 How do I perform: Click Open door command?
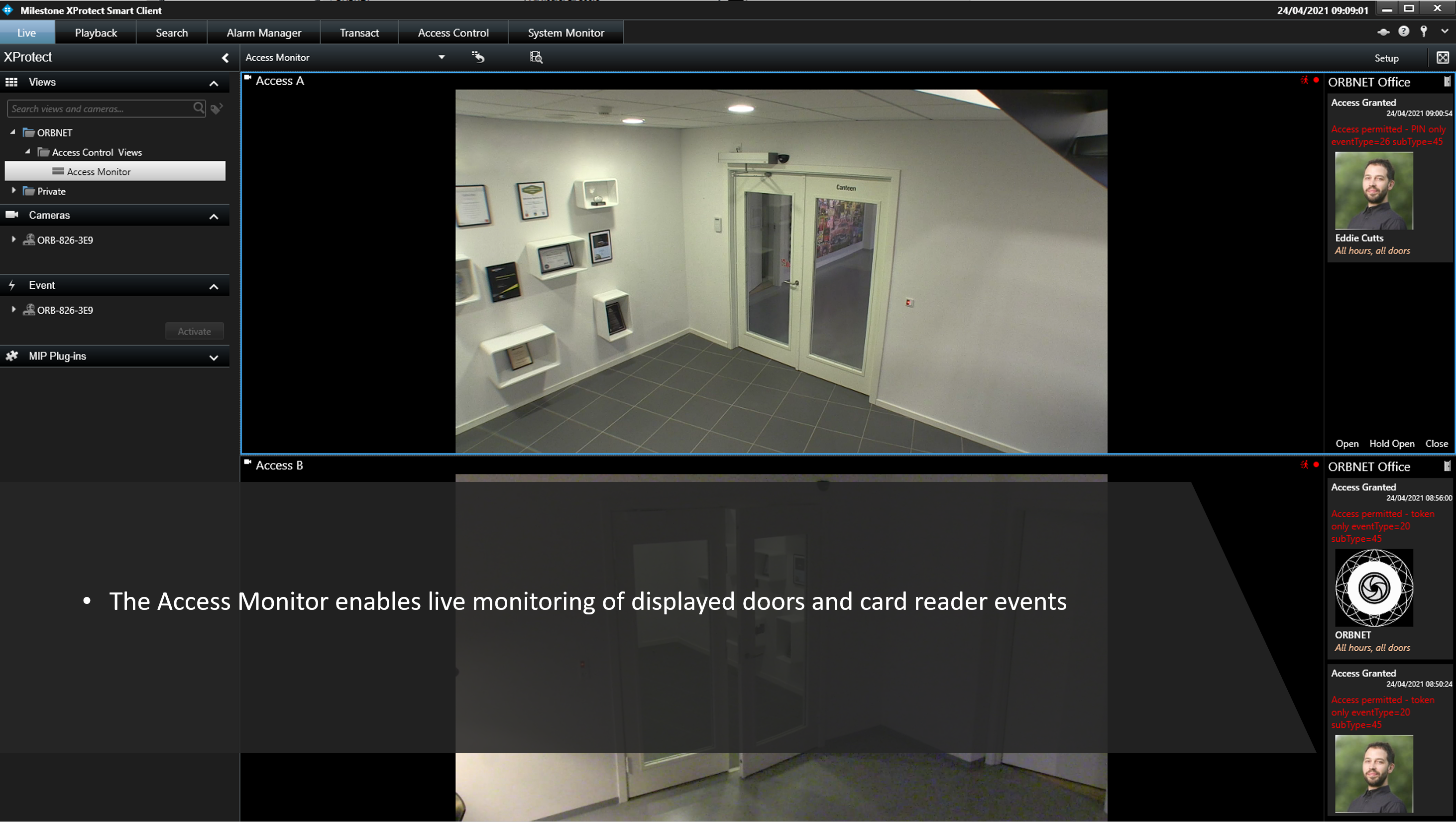[x=1347, y=444]
